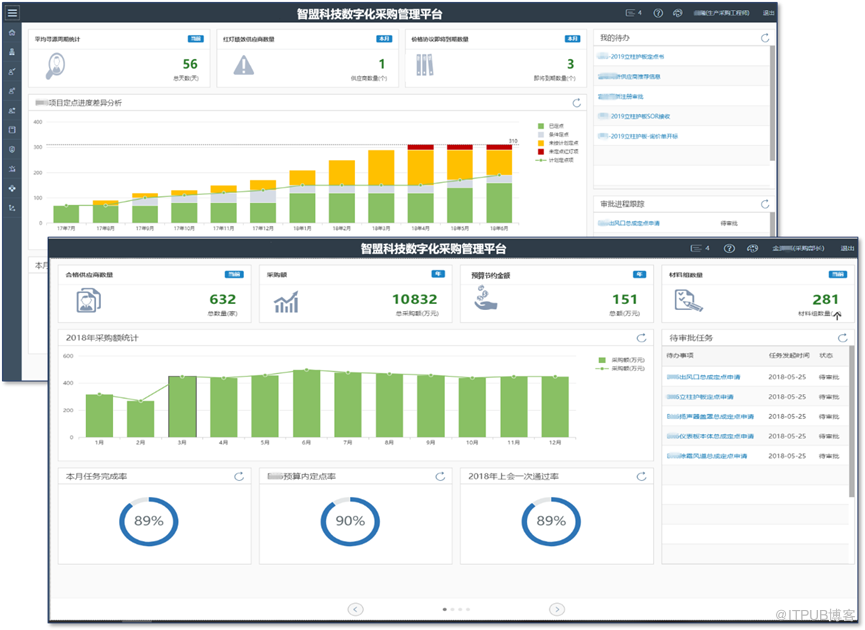Click the 待审批任务 list scrollbar
This screenshot has height=630, width=865.
click(852, 400)
